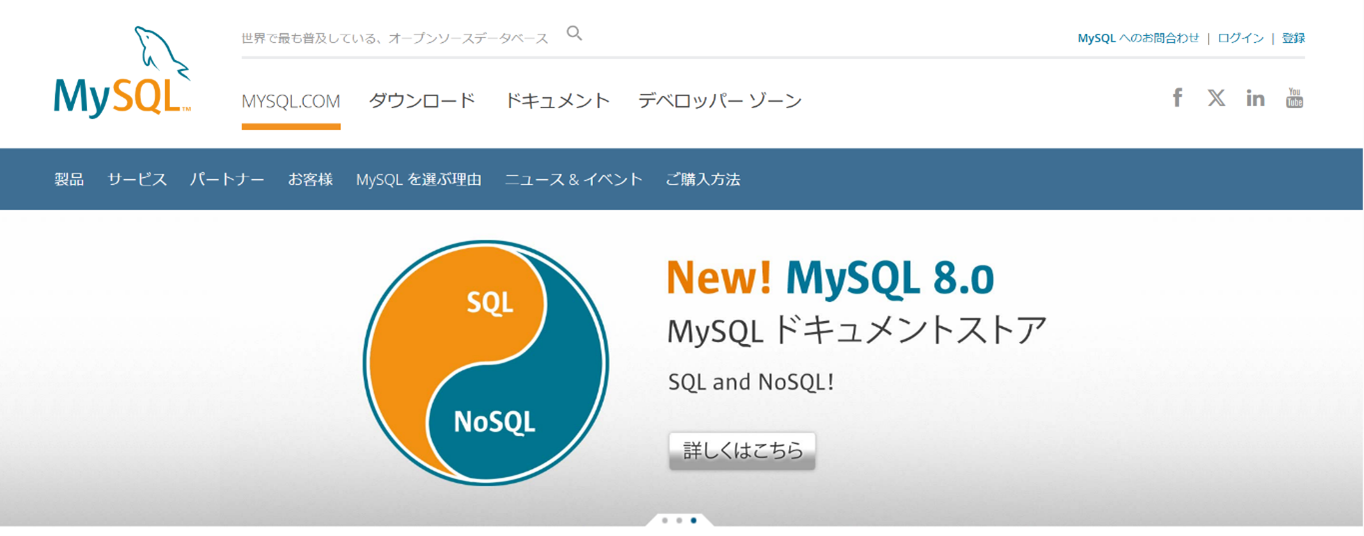Select the first carousel dot
The width and height of the screenshot is (1364, 536).
point(665,520)
